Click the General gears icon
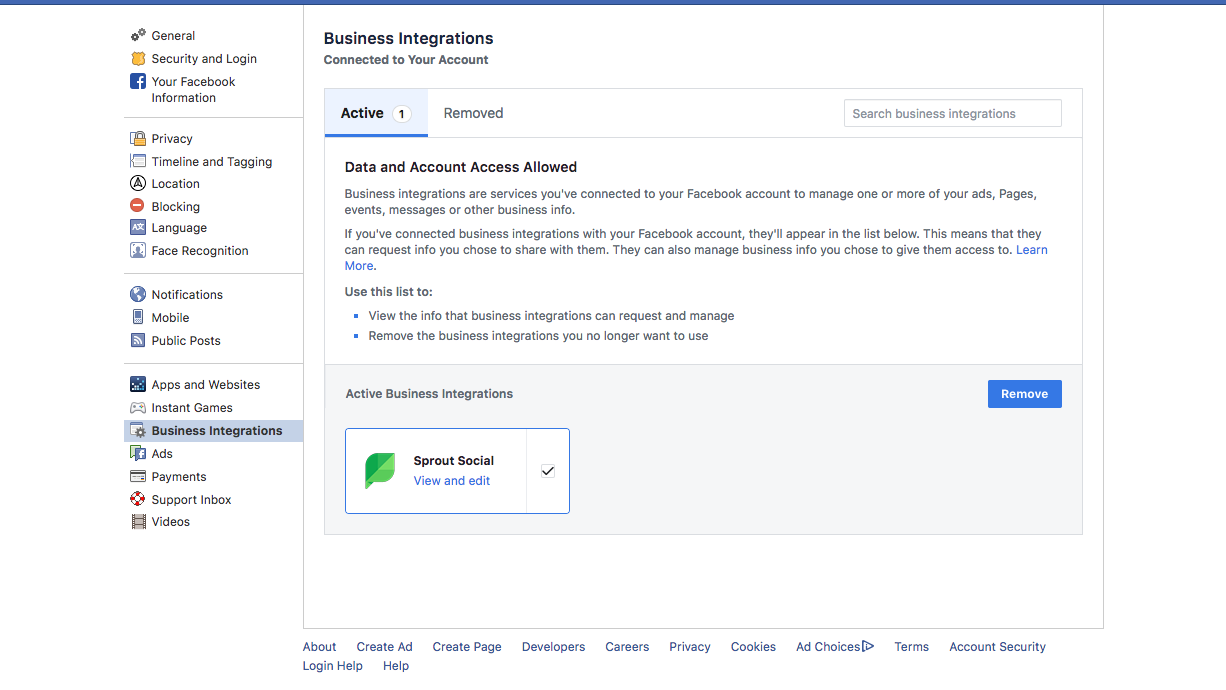The width and height of the screenshot is (1226, 690). (137, 34)
